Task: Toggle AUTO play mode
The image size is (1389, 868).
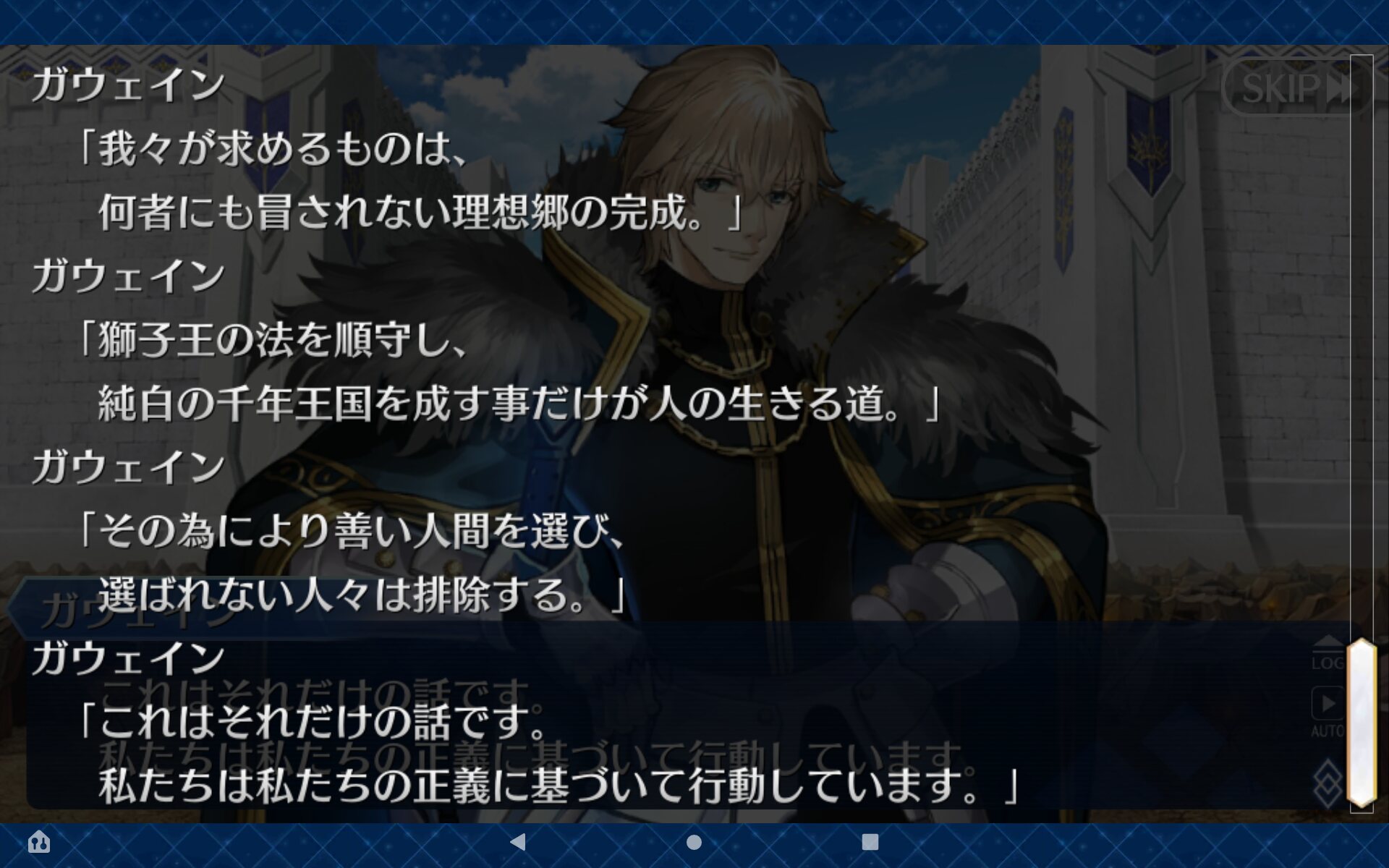Action: (1328, 712)
